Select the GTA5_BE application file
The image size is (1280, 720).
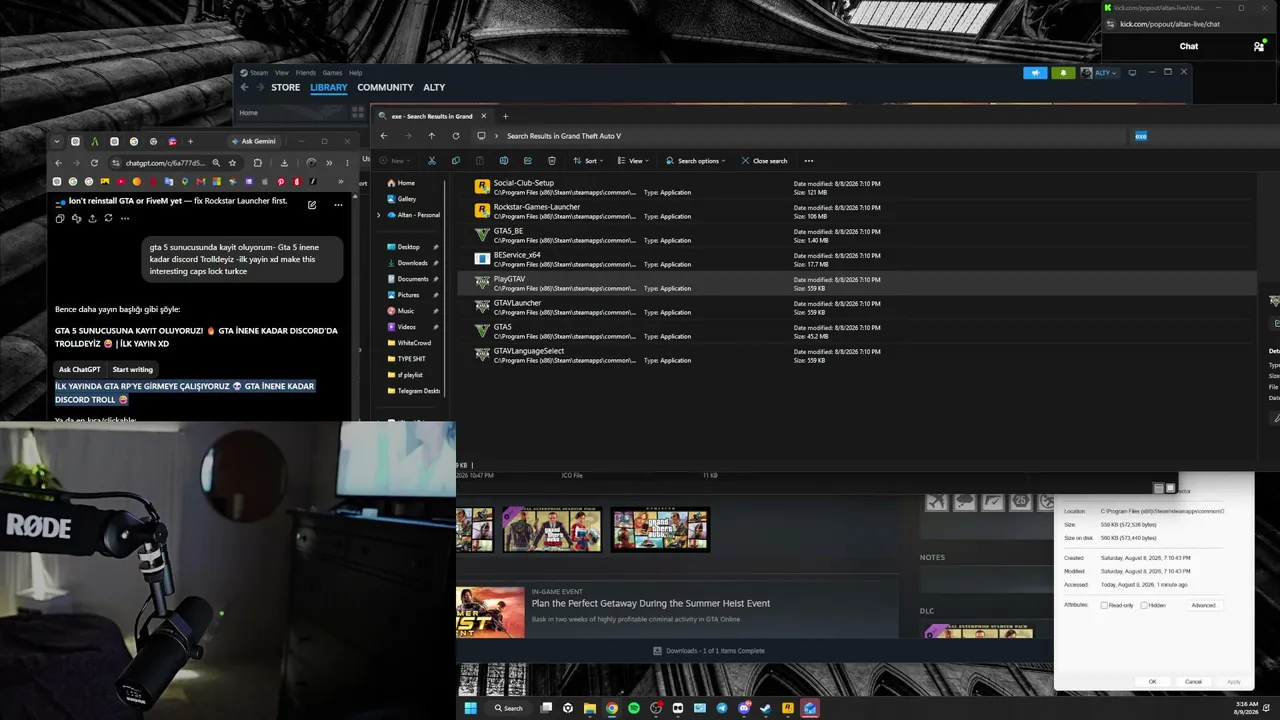tap(856, 236)
